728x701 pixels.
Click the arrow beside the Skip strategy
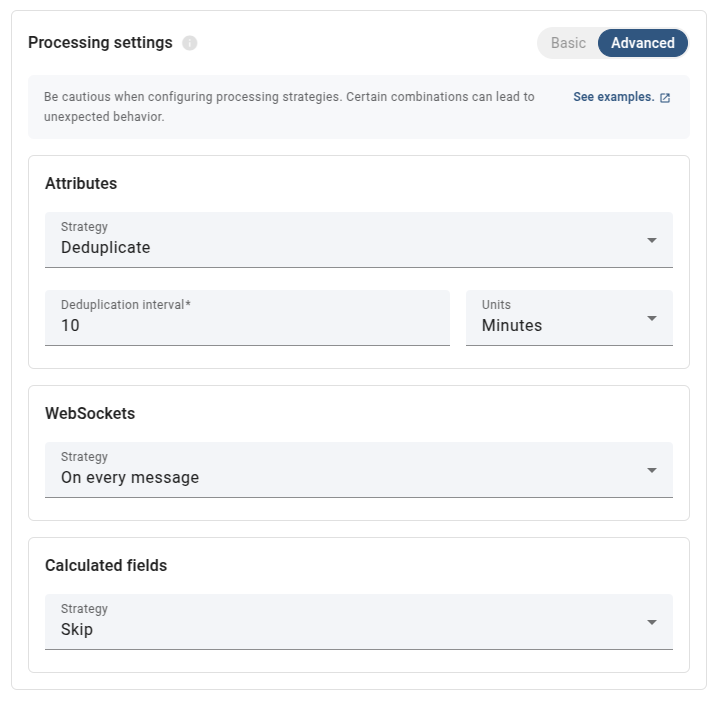pyautogui.click(x=652, y=622)
